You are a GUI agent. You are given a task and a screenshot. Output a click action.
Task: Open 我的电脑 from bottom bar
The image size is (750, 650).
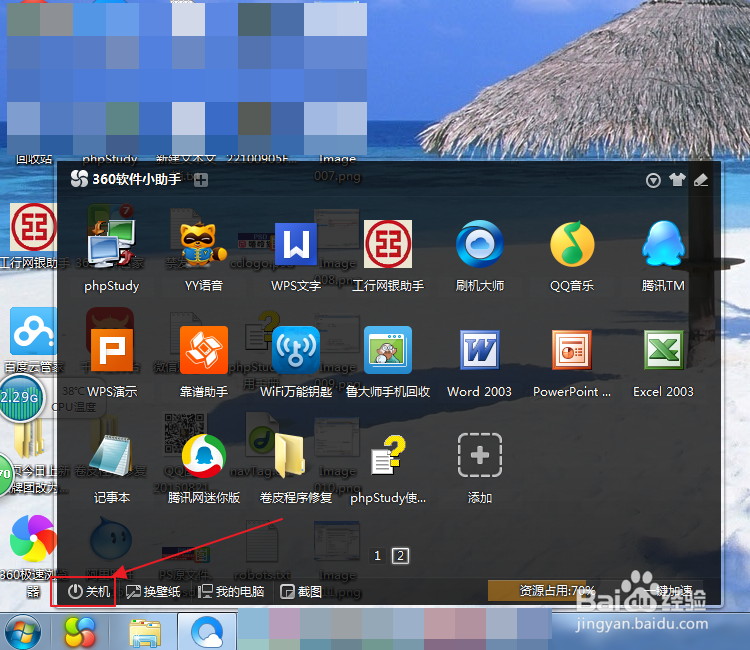coord(231,592)
